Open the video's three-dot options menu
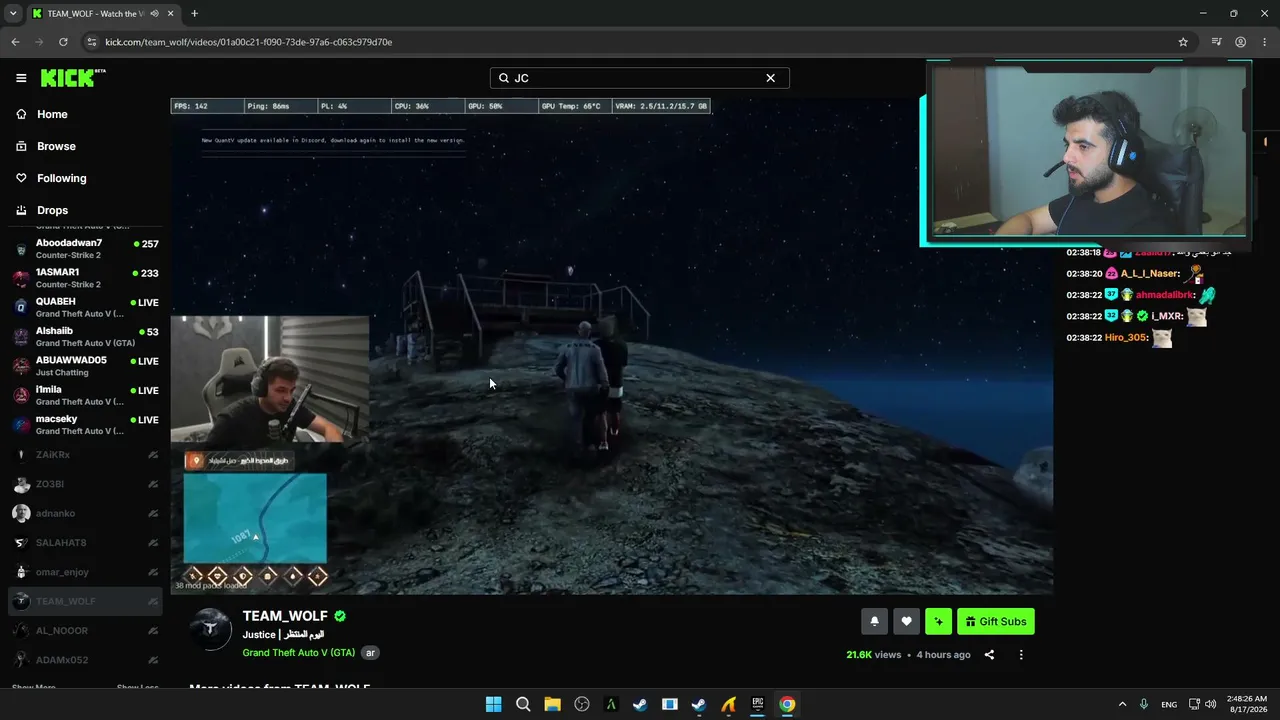The height and width of the screenshot is (720, 1280). [1021, 655]
